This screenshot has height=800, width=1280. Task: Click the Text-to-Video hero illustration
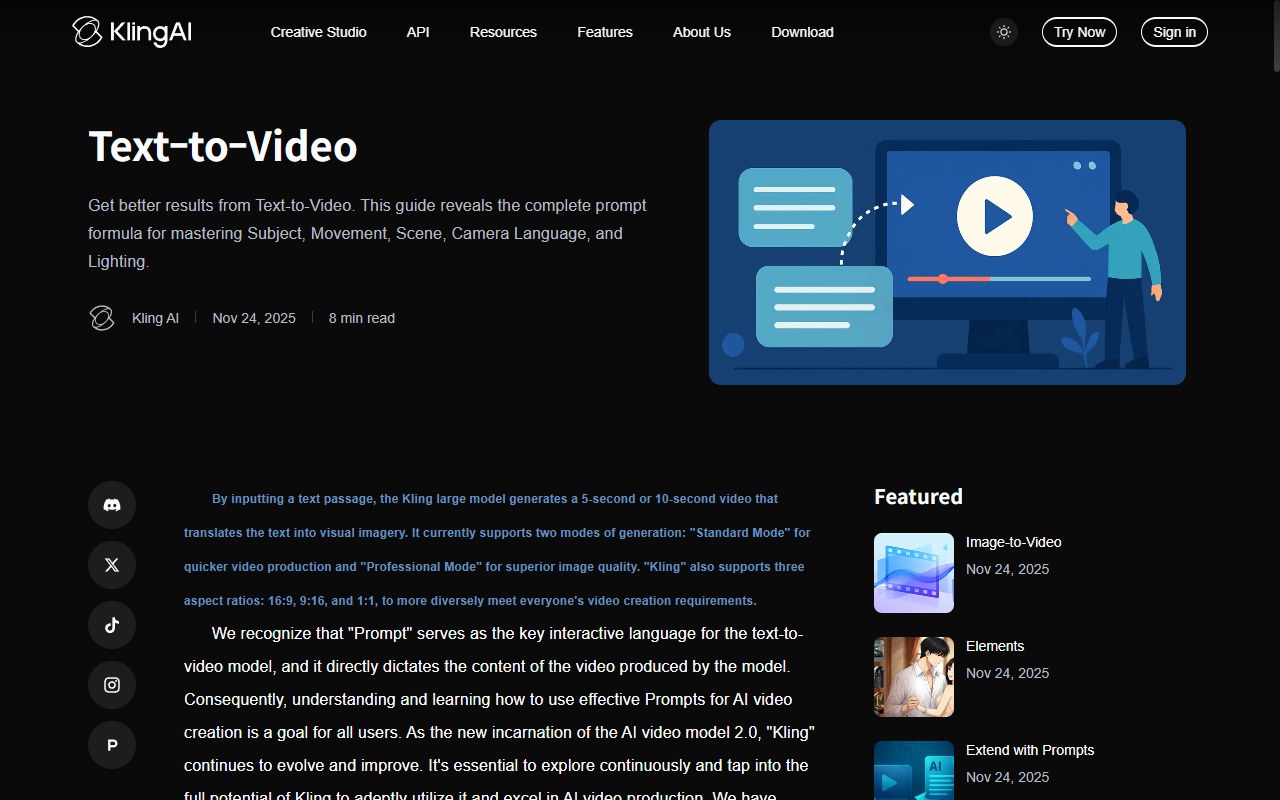tap(947, 252)
